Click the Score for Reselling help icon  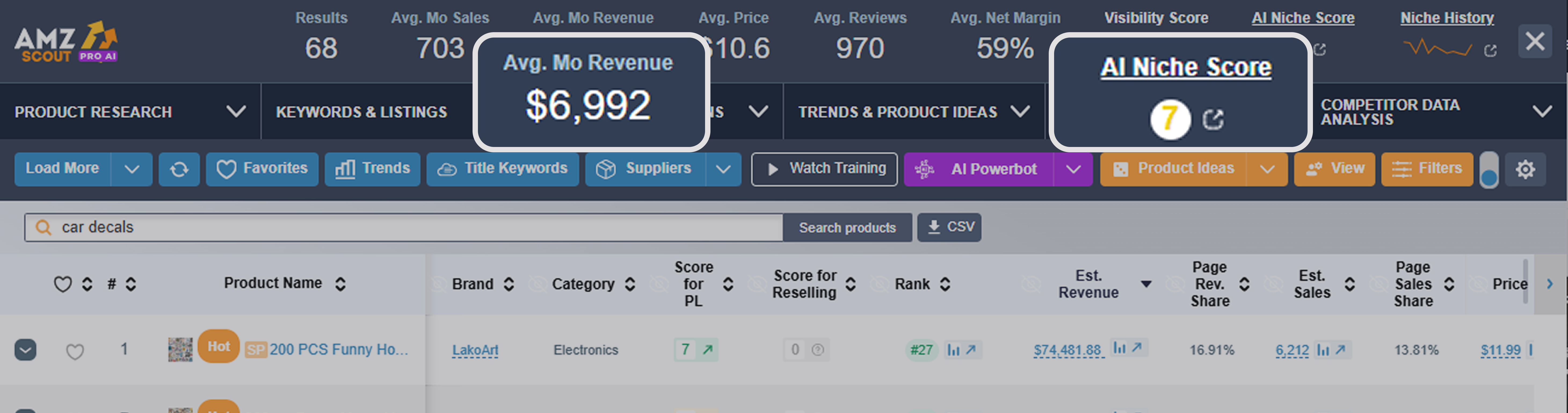click(x=818, y=350)
